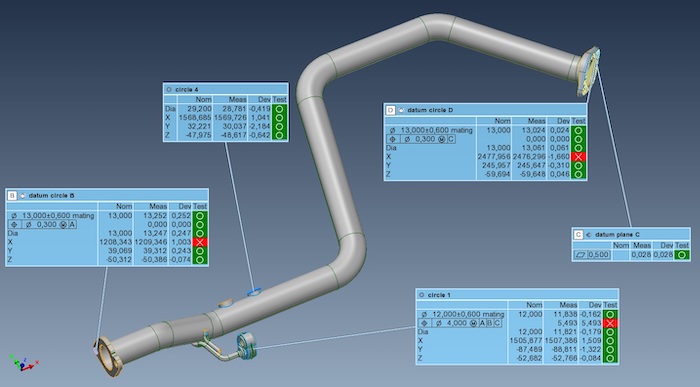Select the B datum label icon

12,196
